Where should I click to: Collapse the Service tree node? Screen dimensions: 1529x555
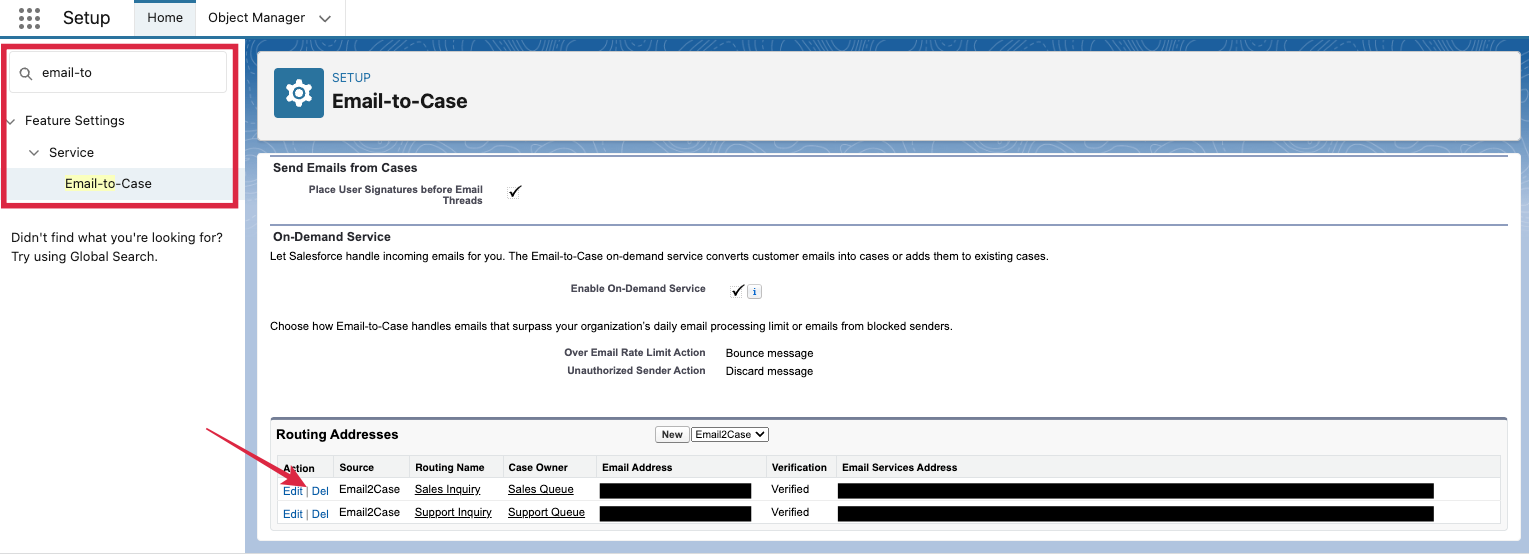click(x=34, y=153)
